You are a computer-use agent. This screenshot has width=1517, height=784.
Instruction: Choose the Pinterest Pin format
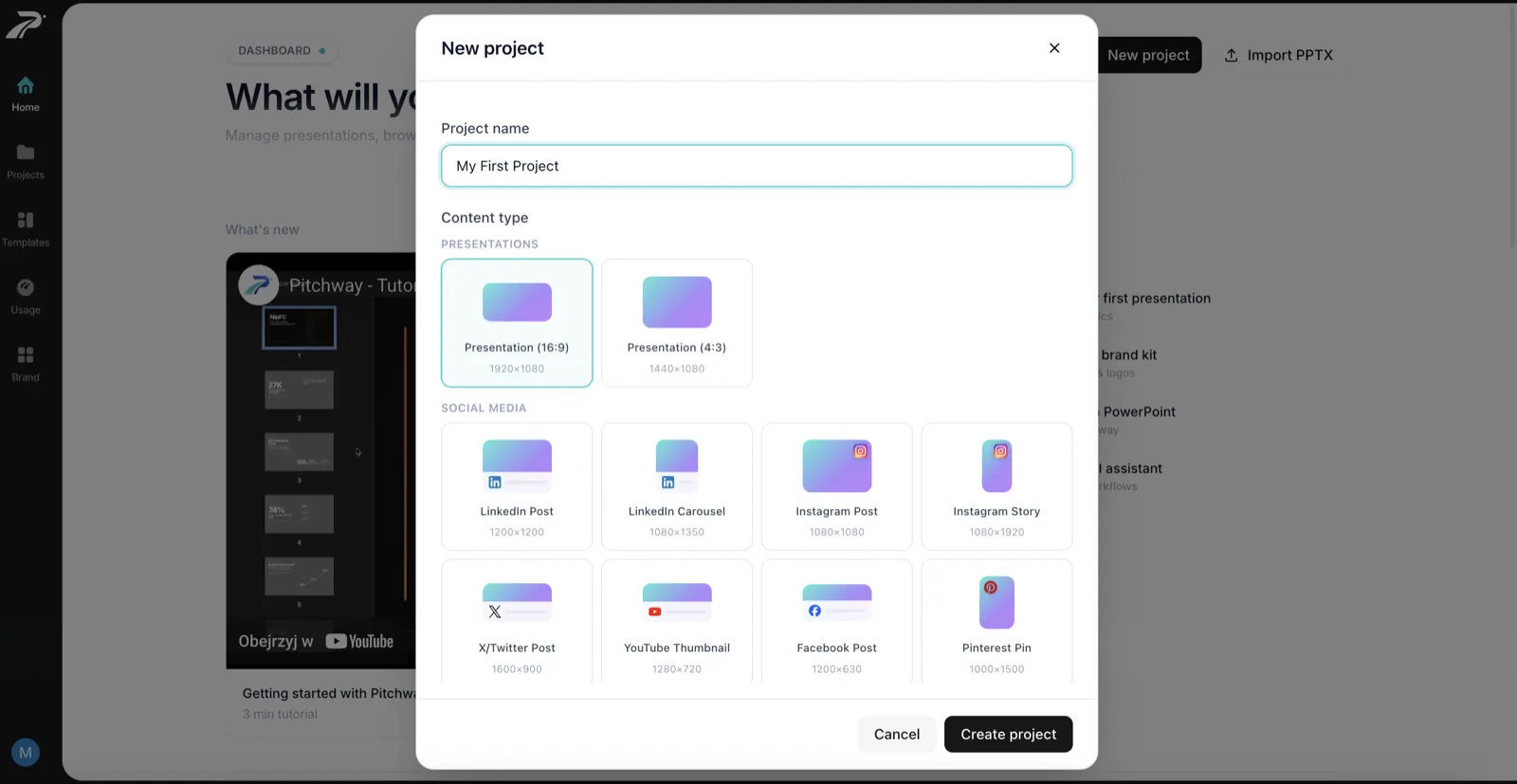tap(996, 622)
